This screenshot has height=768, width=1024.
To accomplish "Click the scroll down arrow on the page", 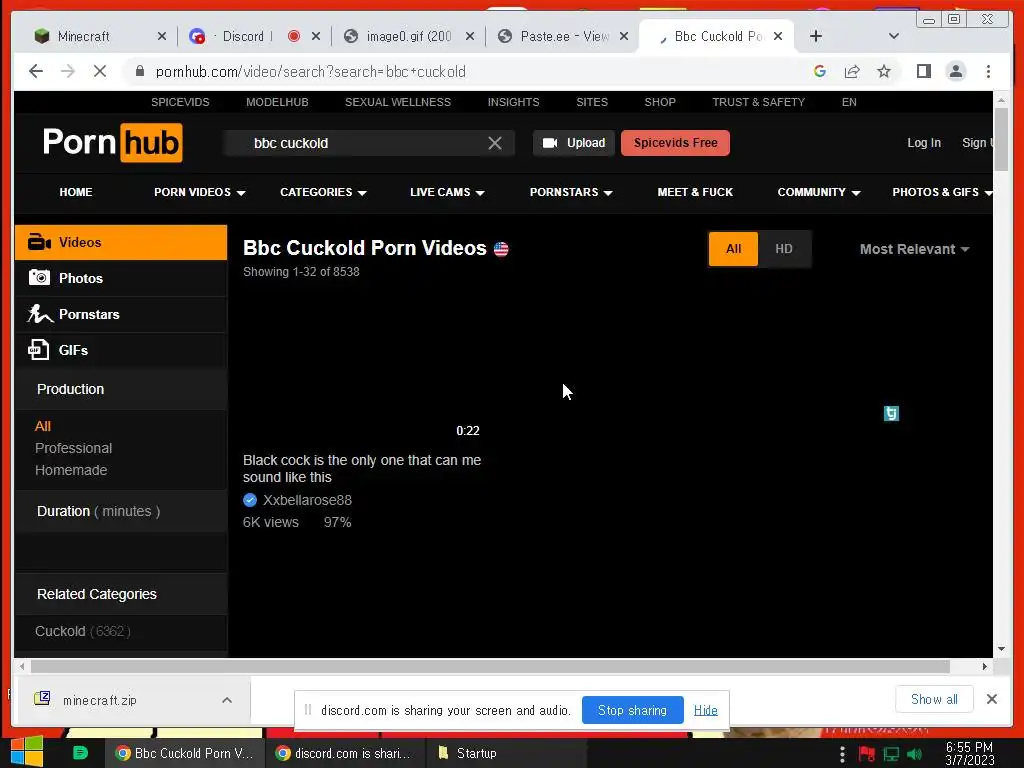I will (x=1001, y=648).
